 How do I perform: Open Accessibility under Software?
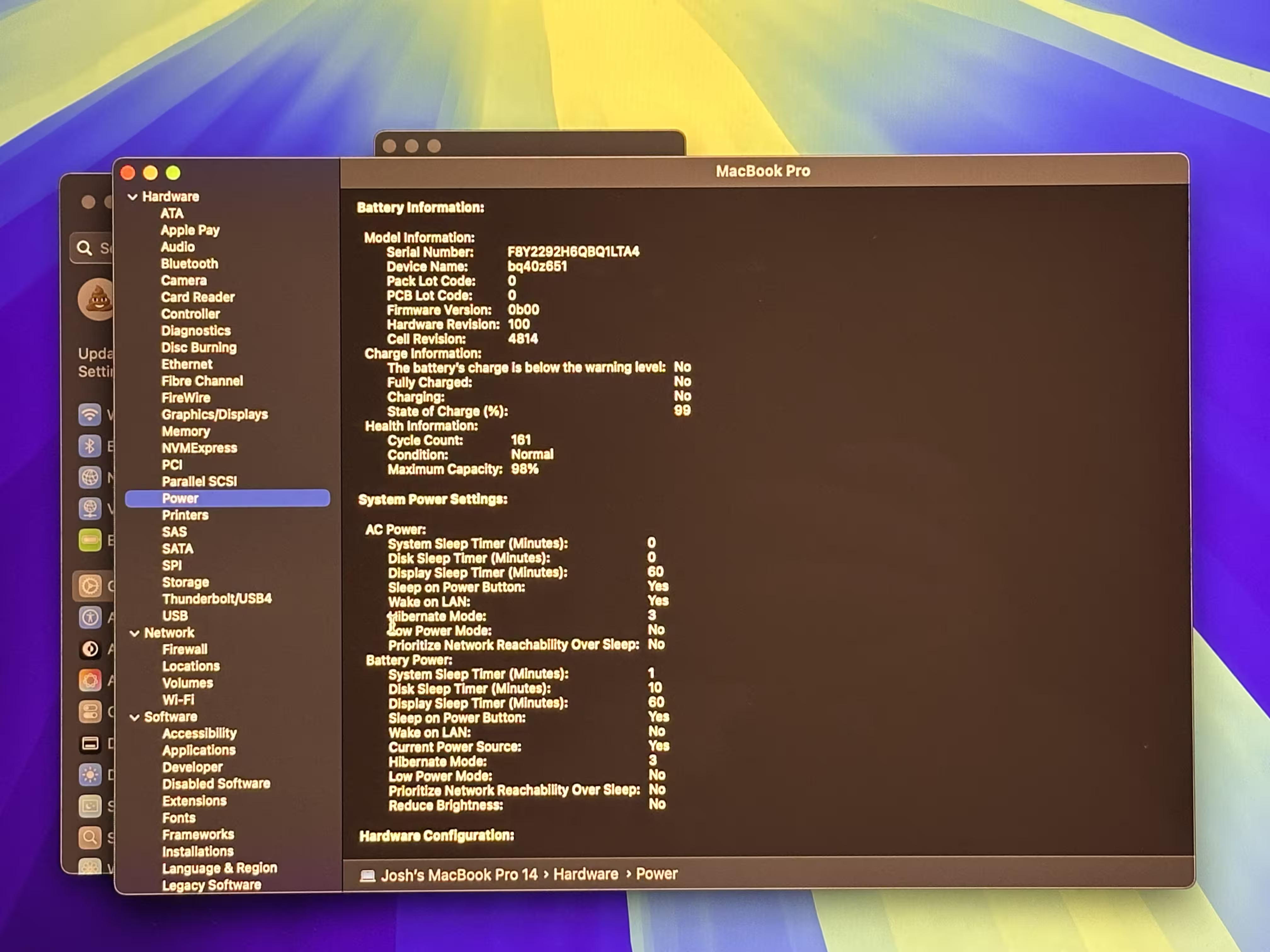(200, 734)
